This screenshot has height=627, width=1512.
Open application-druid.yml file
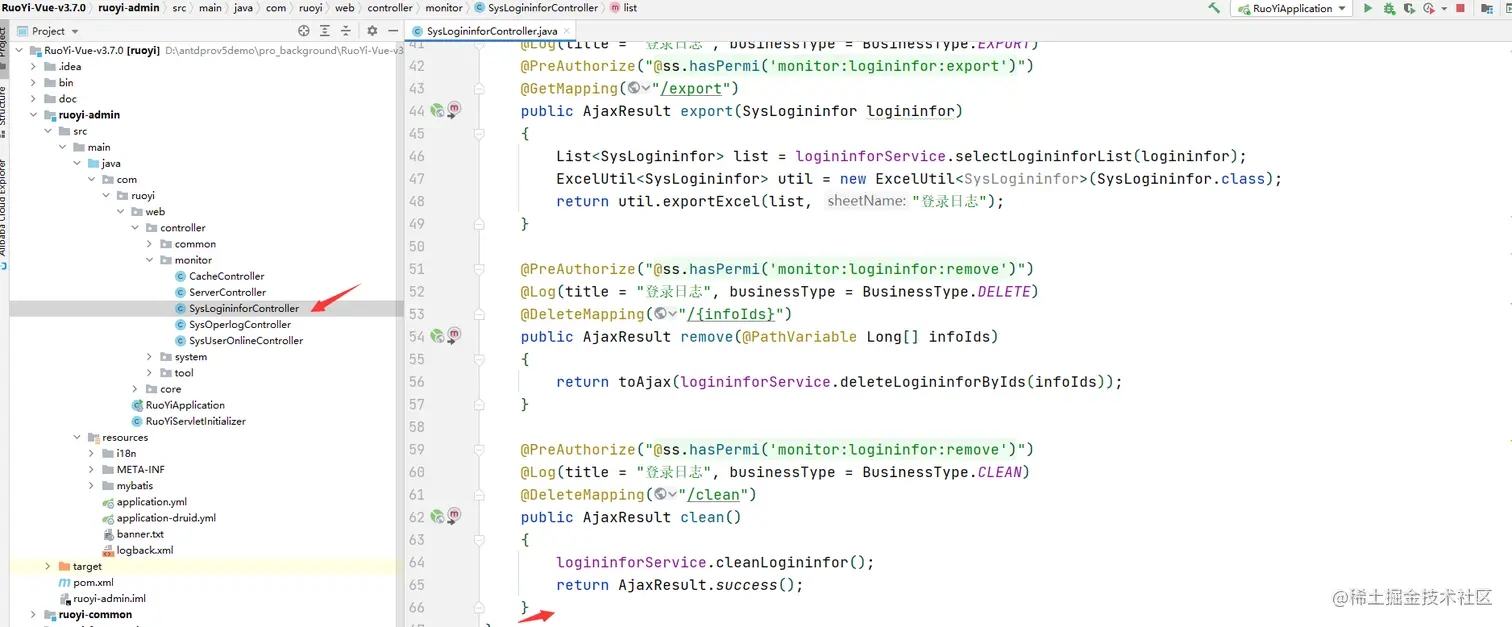pyautogui.click(x=158, y=518)
